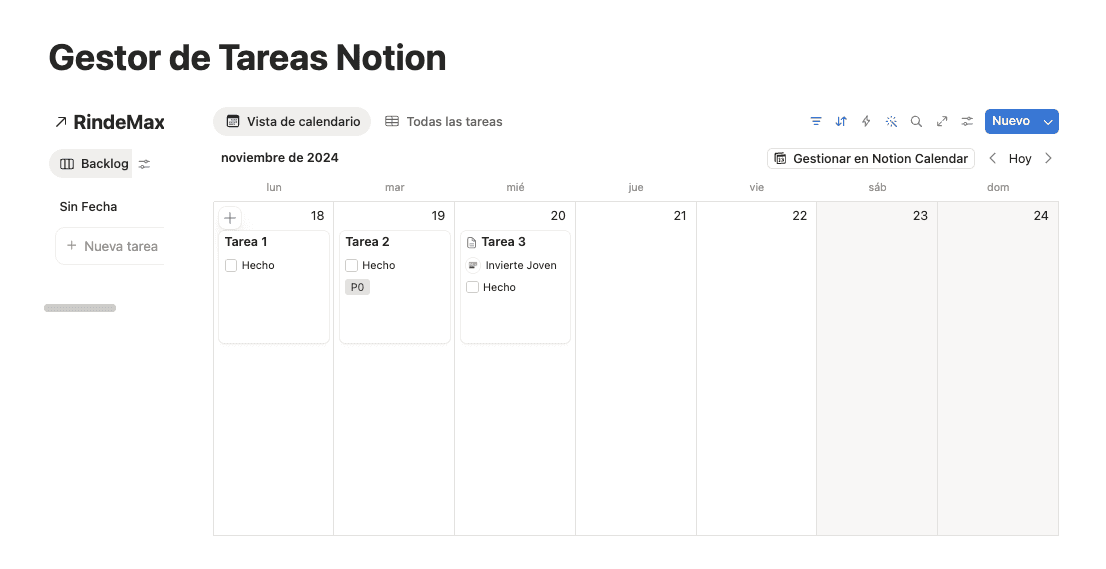
Task: Go to next week with right chevron
Action: tap(1048, 159)
